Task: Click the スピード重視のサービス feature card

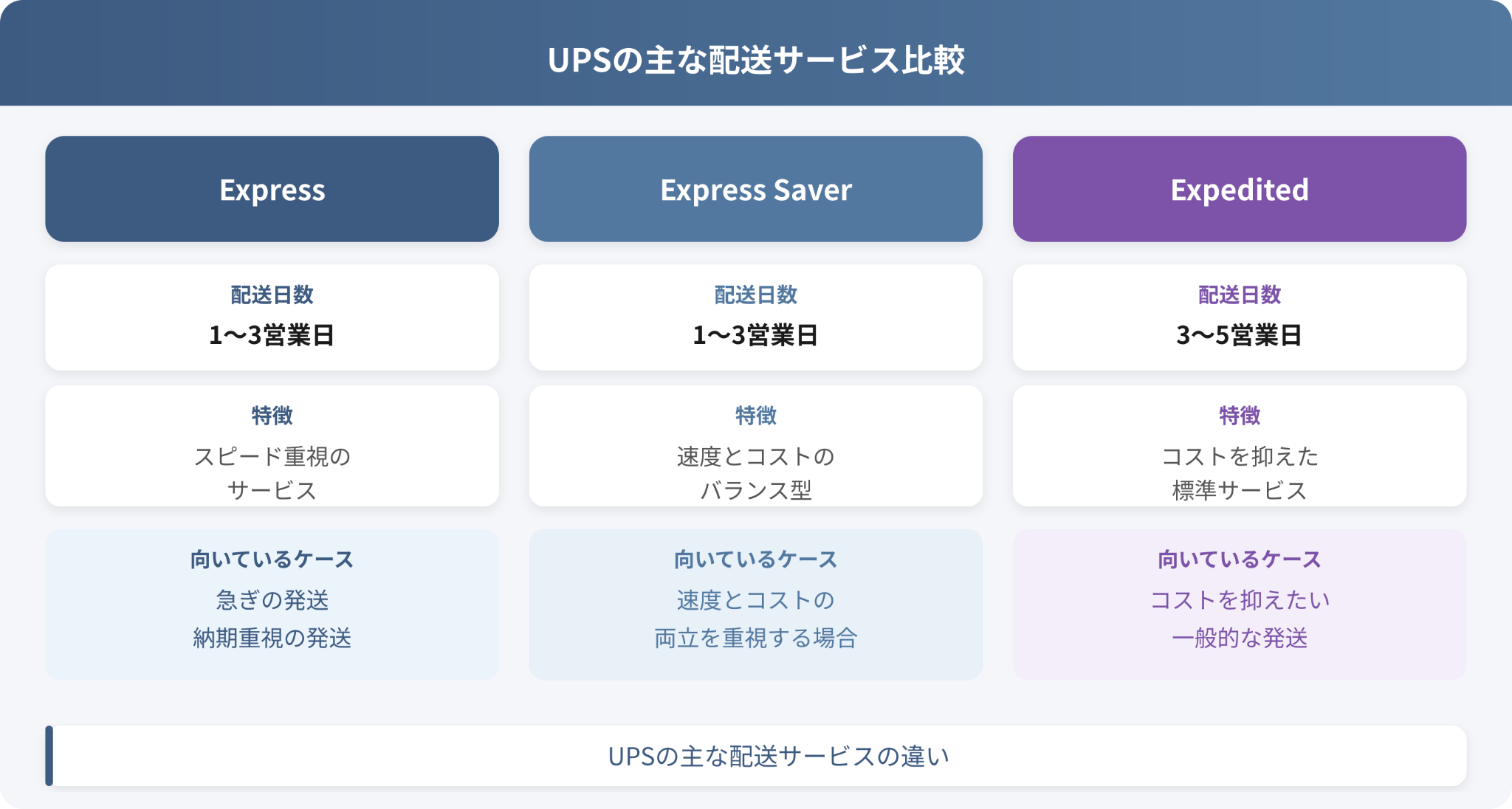Action: (x=272, y=446)
